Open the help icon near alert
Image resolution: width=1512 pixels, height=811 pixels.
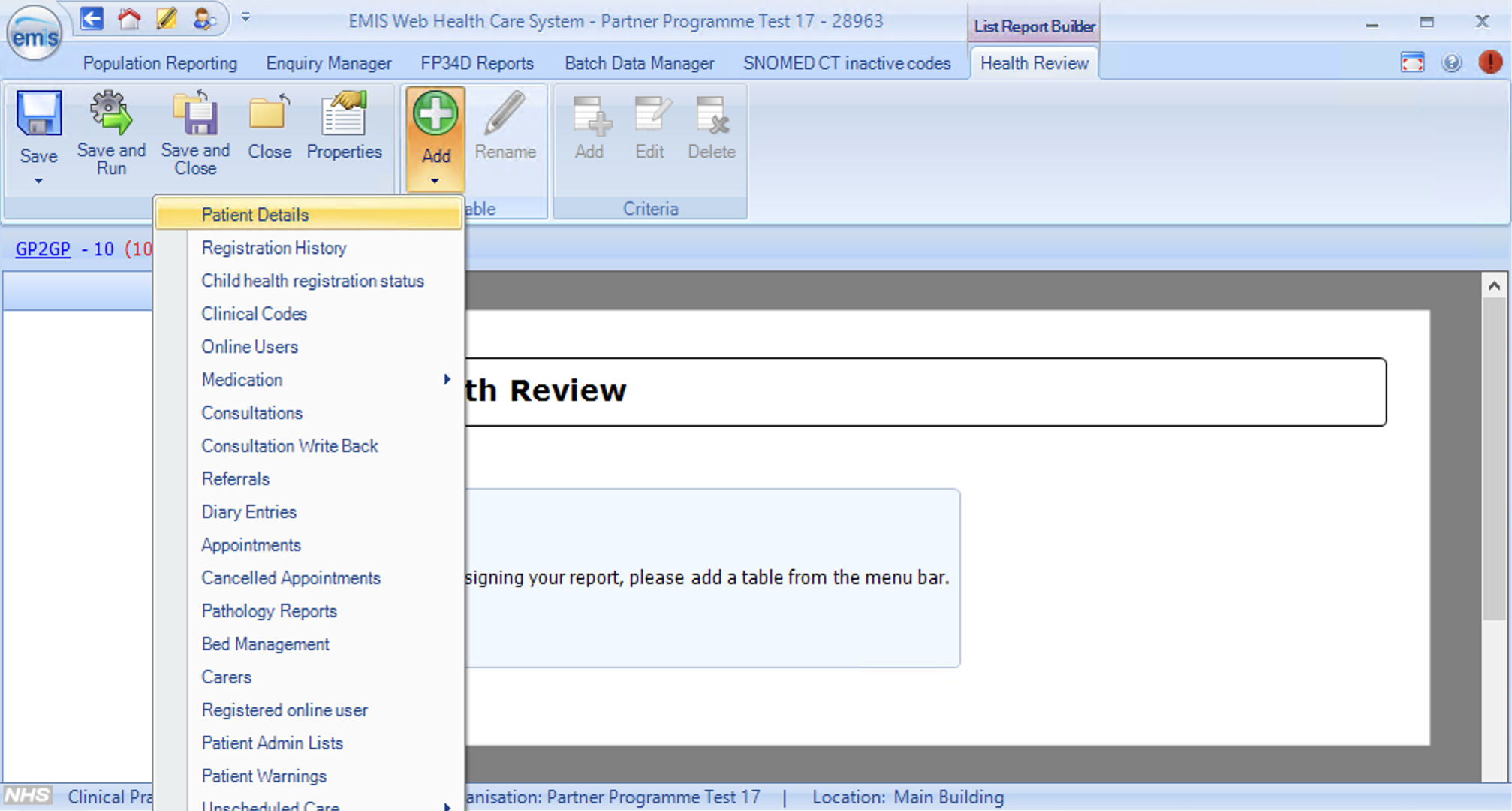pyautogui.click(x=1452, y=62)
